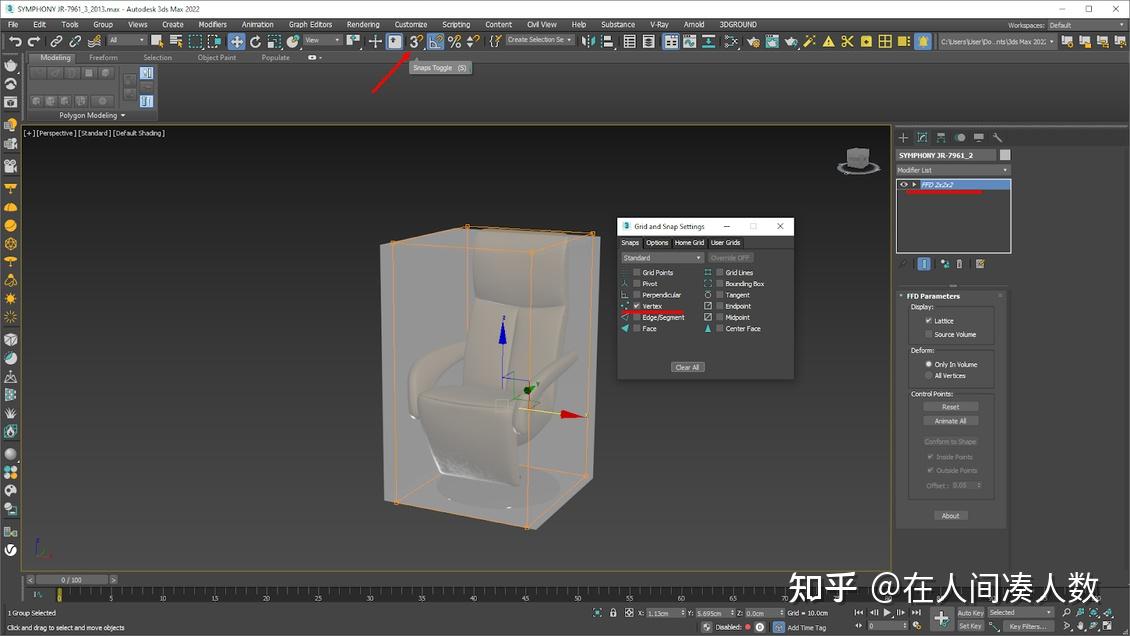Enable the Vertex snap checkbox
This screenshot has width=1130, height=636.
[x=637, y=306]
